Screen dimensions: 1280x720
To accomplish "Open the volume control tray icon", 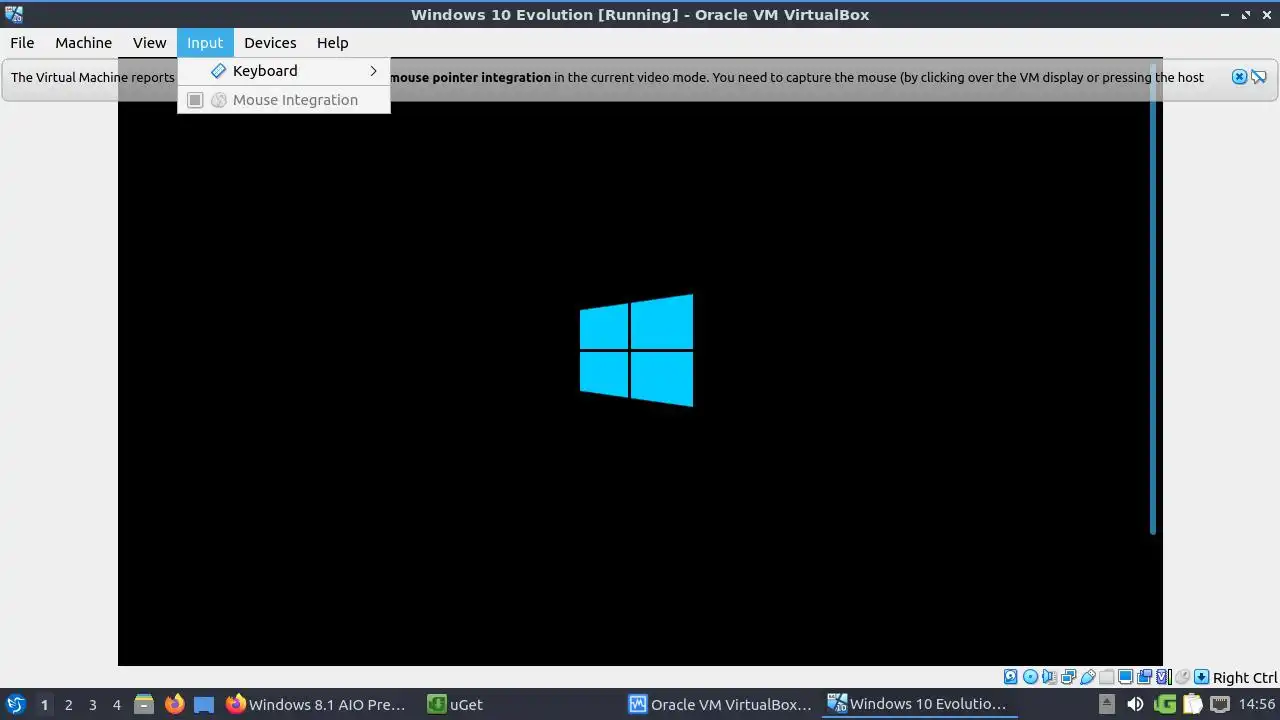I will click(1135, 705).
